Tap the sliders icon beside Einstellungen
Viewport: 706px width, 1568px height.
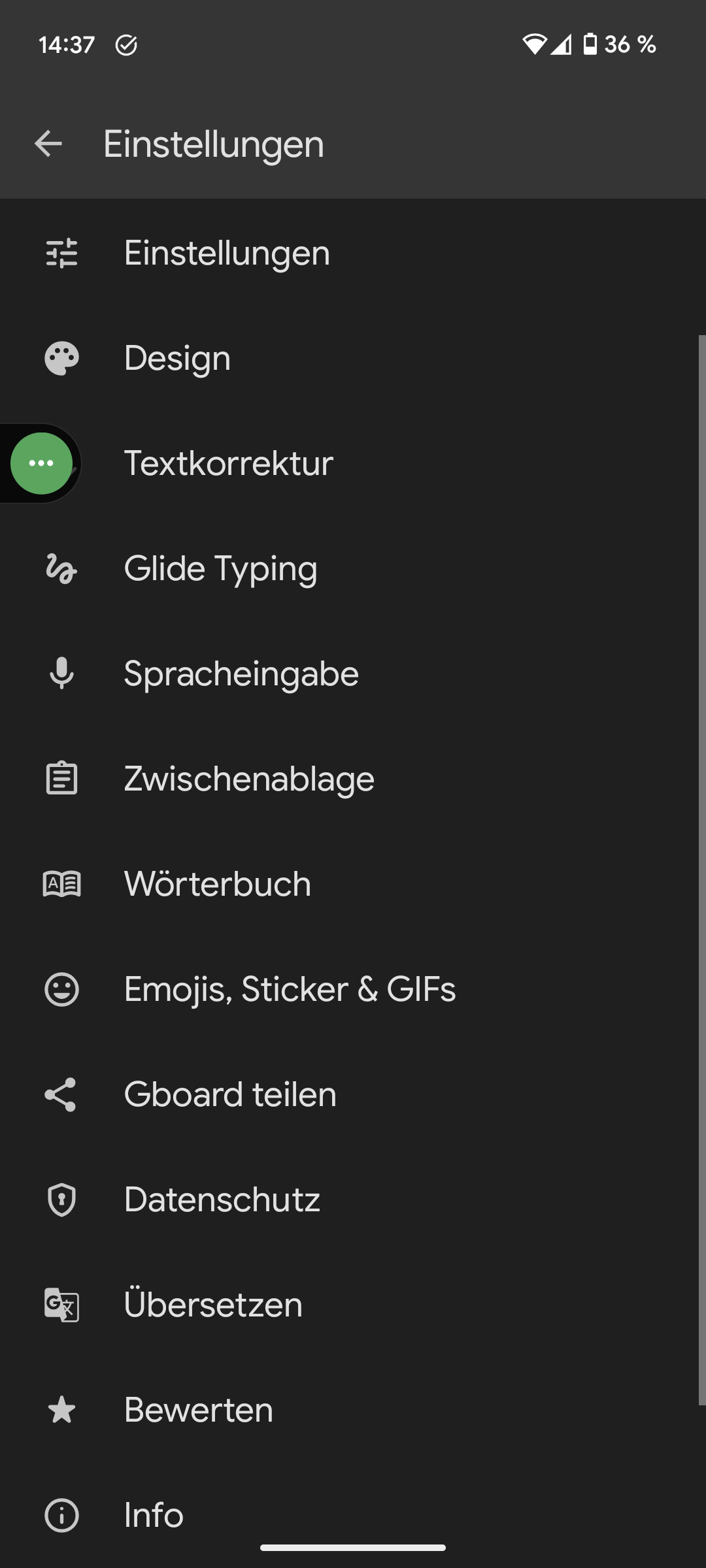61,253
